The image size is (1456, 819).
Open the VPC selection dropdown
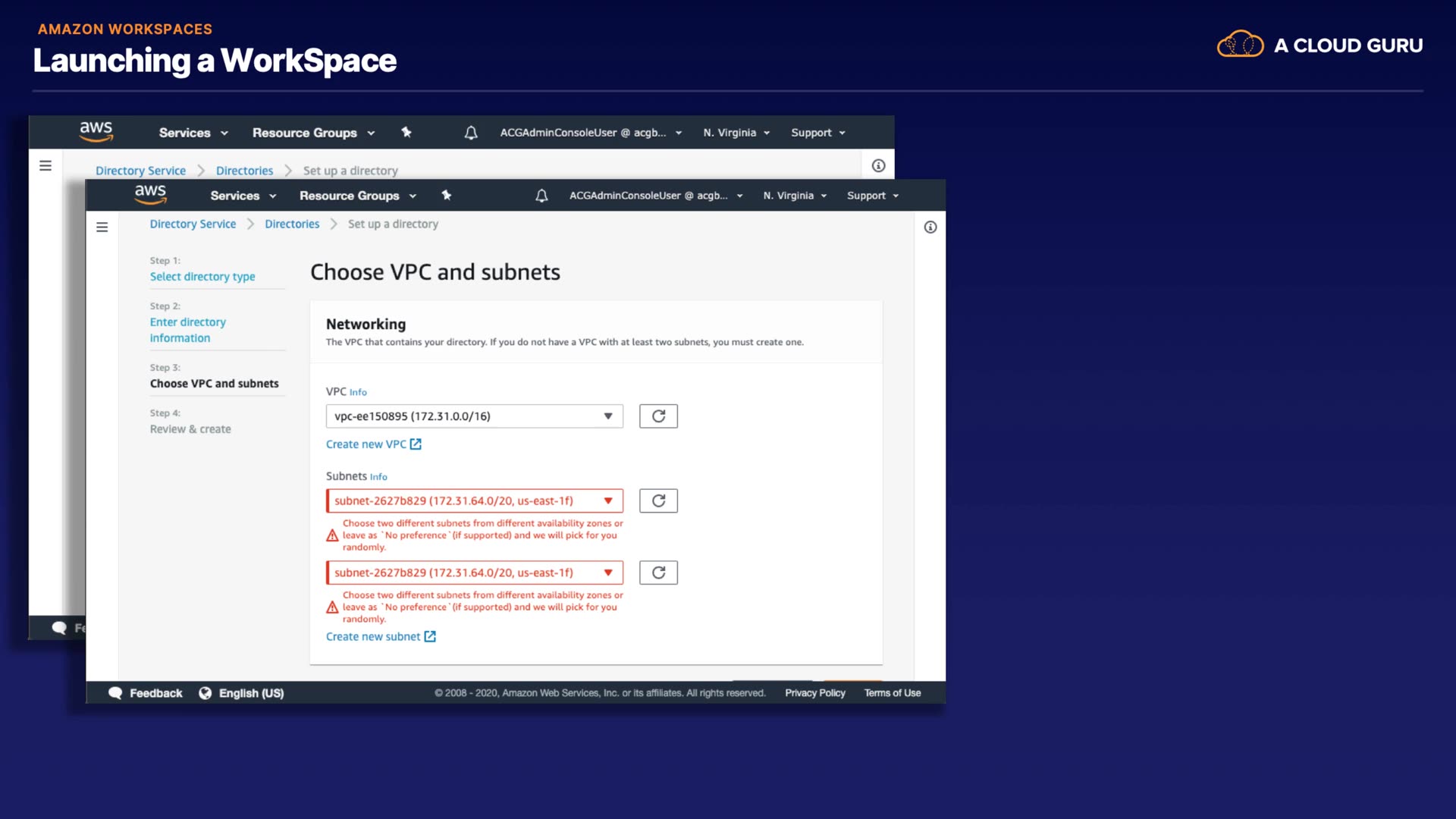point(474,416)
